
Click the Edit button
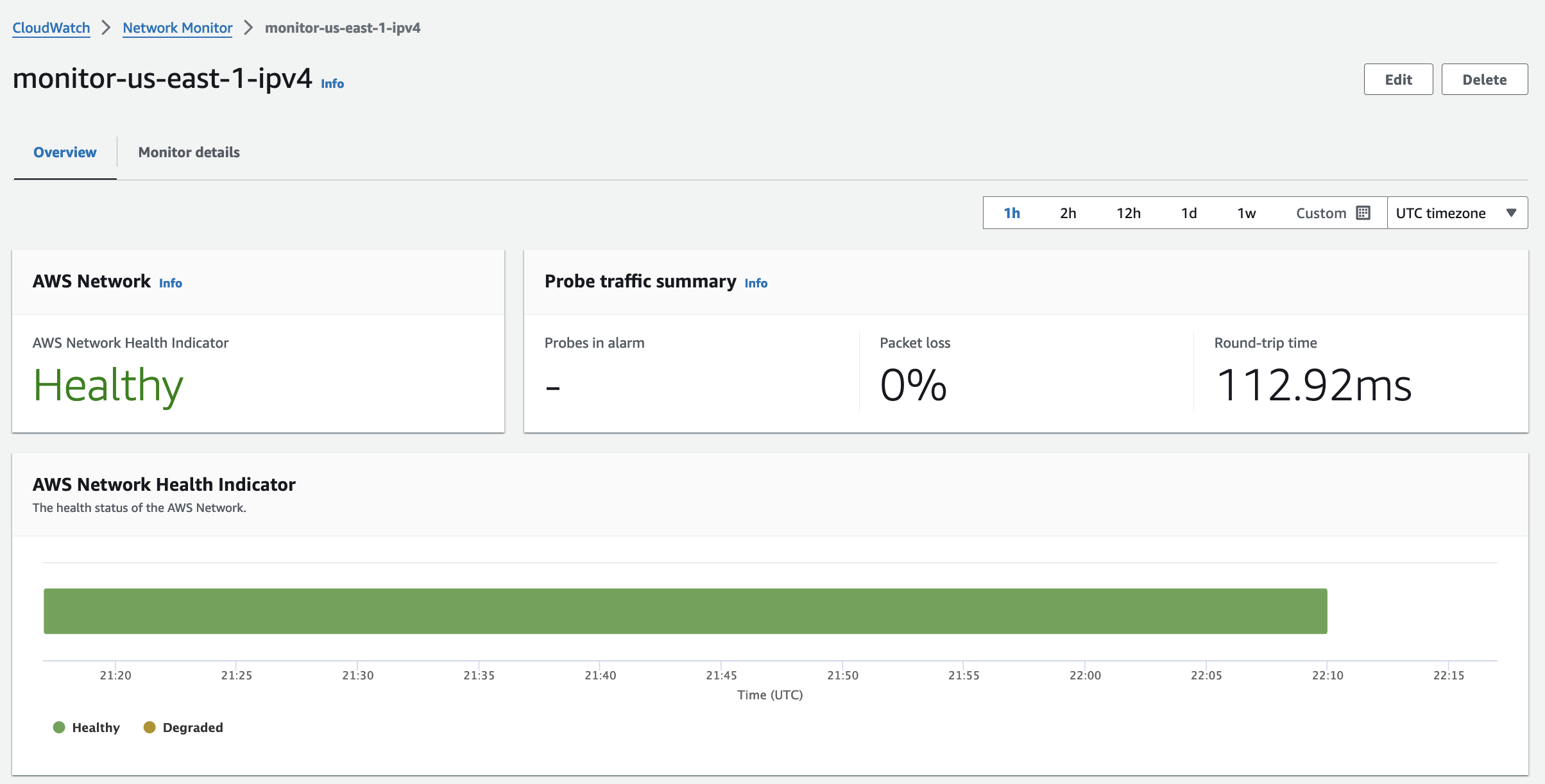point(1398,80)
